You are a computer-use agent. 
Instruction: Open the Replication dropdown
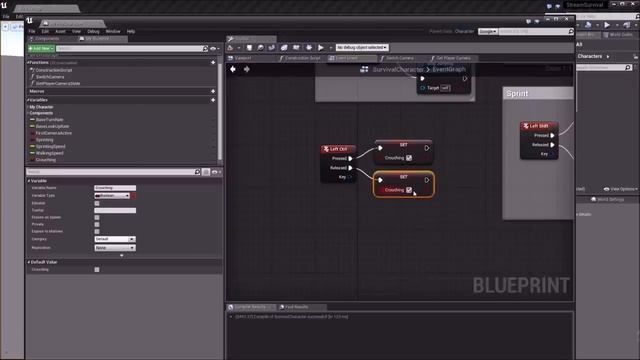(115, 248)
